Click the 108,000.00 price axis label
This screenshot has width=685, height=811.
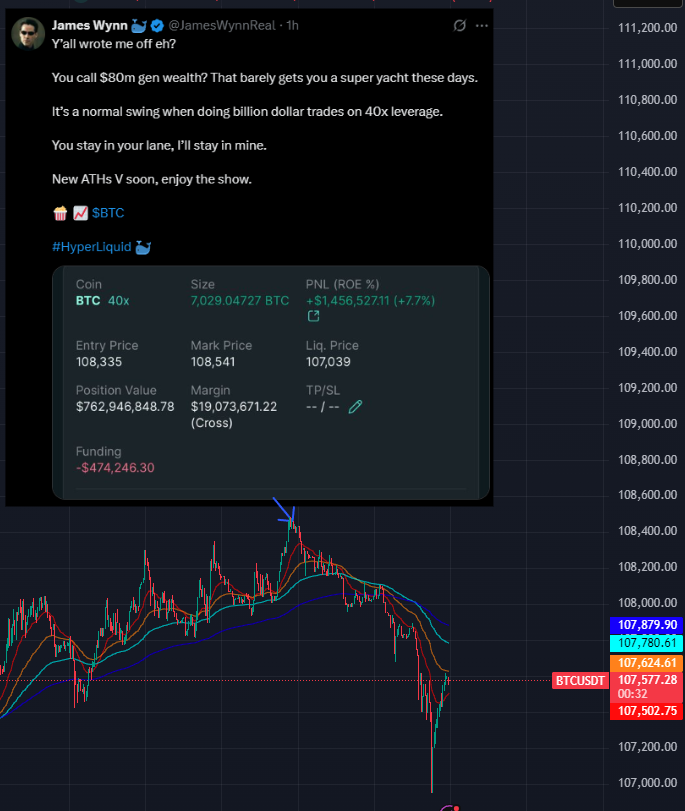pos(647,603)
